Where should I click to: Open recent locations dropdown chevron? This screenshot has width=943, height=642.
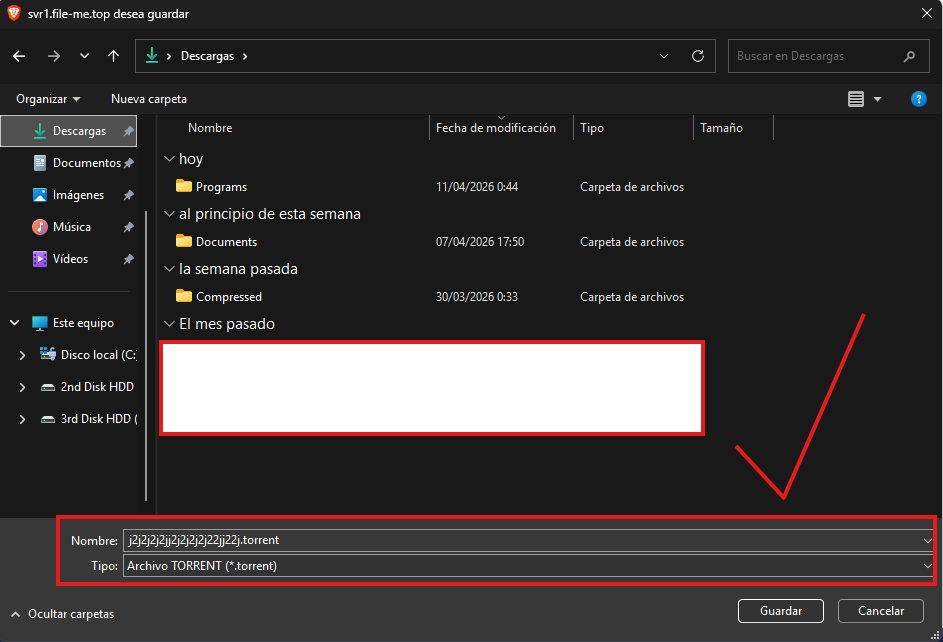(84, 56)
